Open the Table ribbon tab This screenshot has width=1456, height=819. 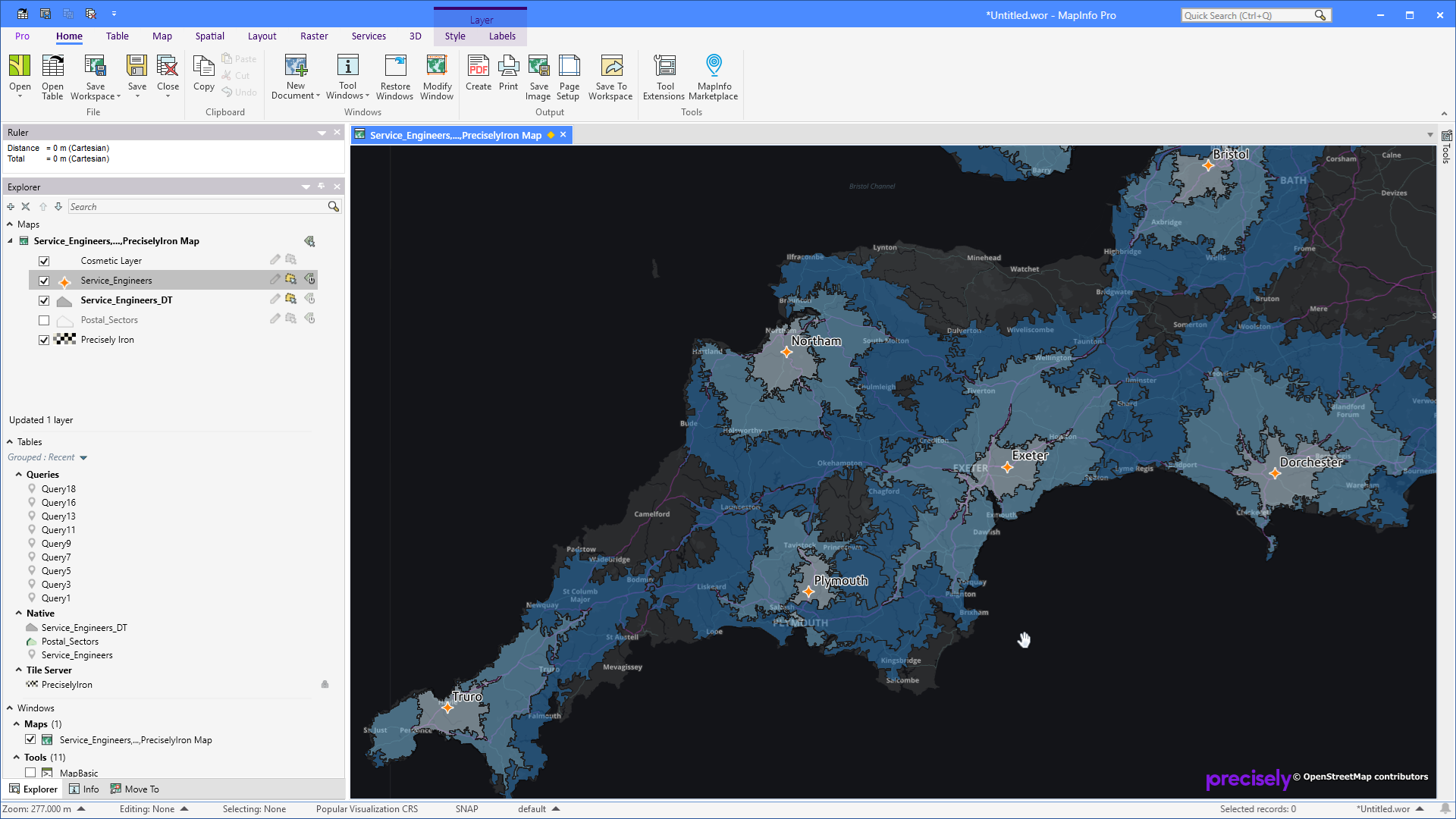[118, 36]
